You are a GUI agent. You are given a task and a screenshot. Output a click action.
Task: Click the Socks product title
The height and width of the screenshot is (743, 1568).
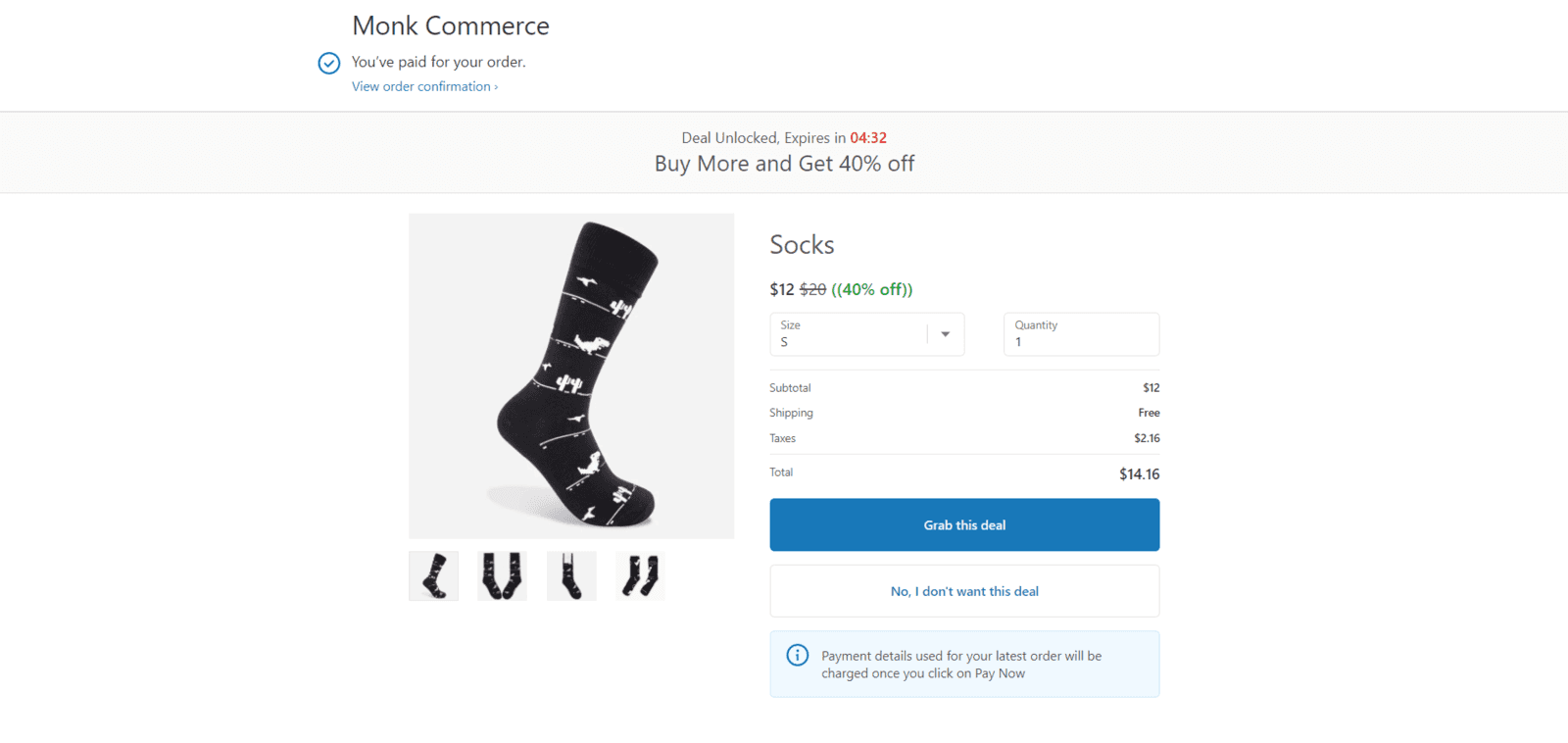point(801,245)
